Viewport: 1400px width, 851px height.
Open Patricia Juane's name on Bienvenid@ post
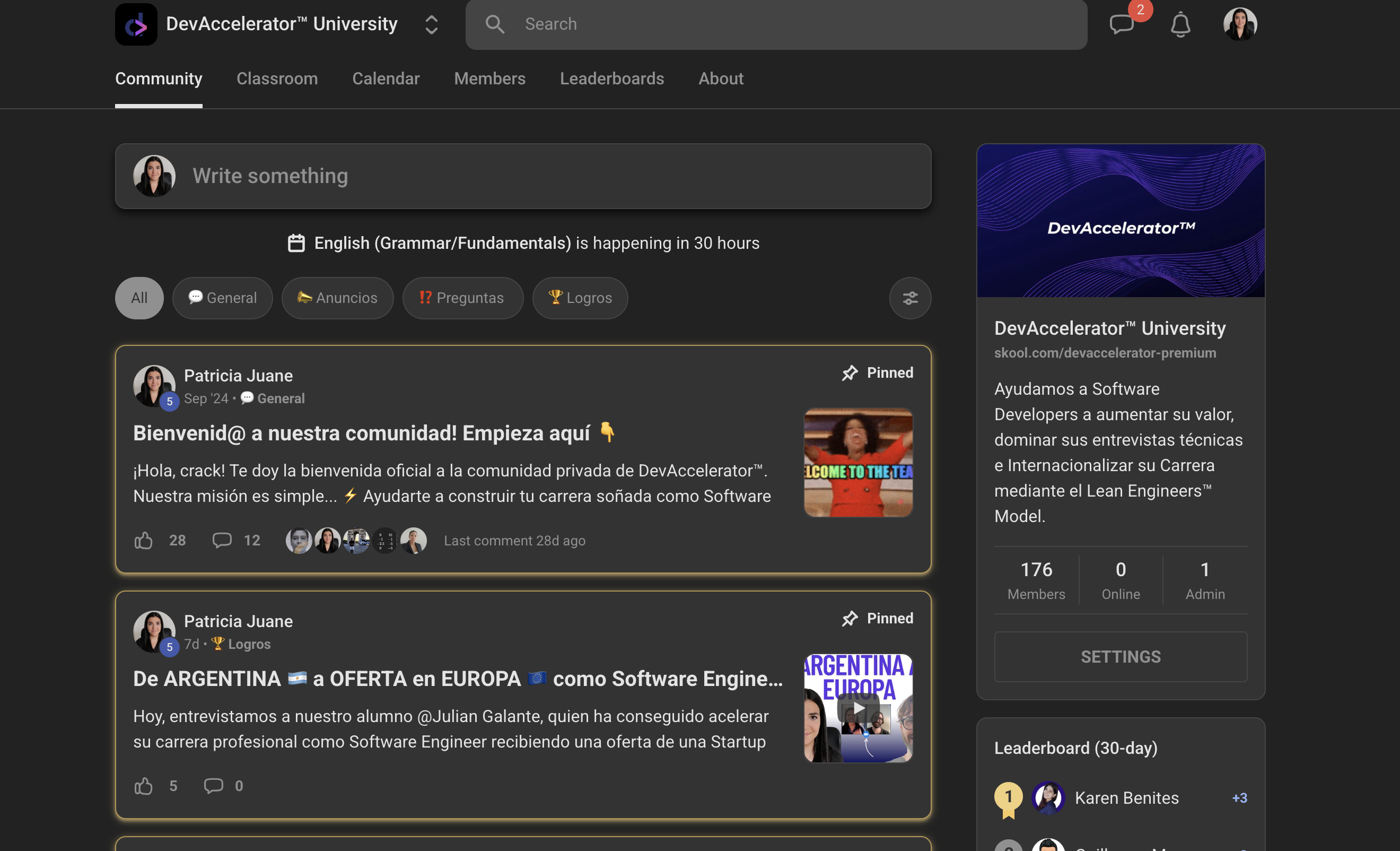click(x=238, y=375)
